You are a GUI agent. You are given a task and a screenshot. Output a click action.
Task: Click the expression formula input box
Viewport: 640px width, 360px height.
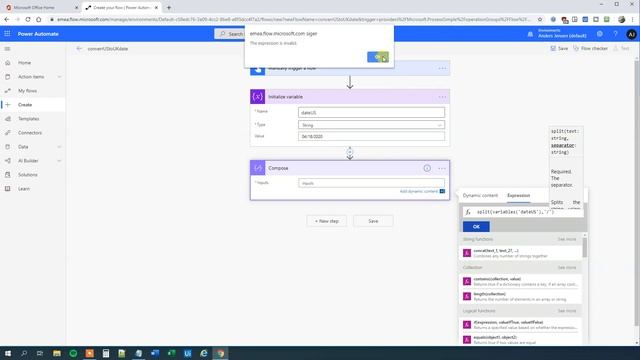pyautogui.click(x=523, y=212)
